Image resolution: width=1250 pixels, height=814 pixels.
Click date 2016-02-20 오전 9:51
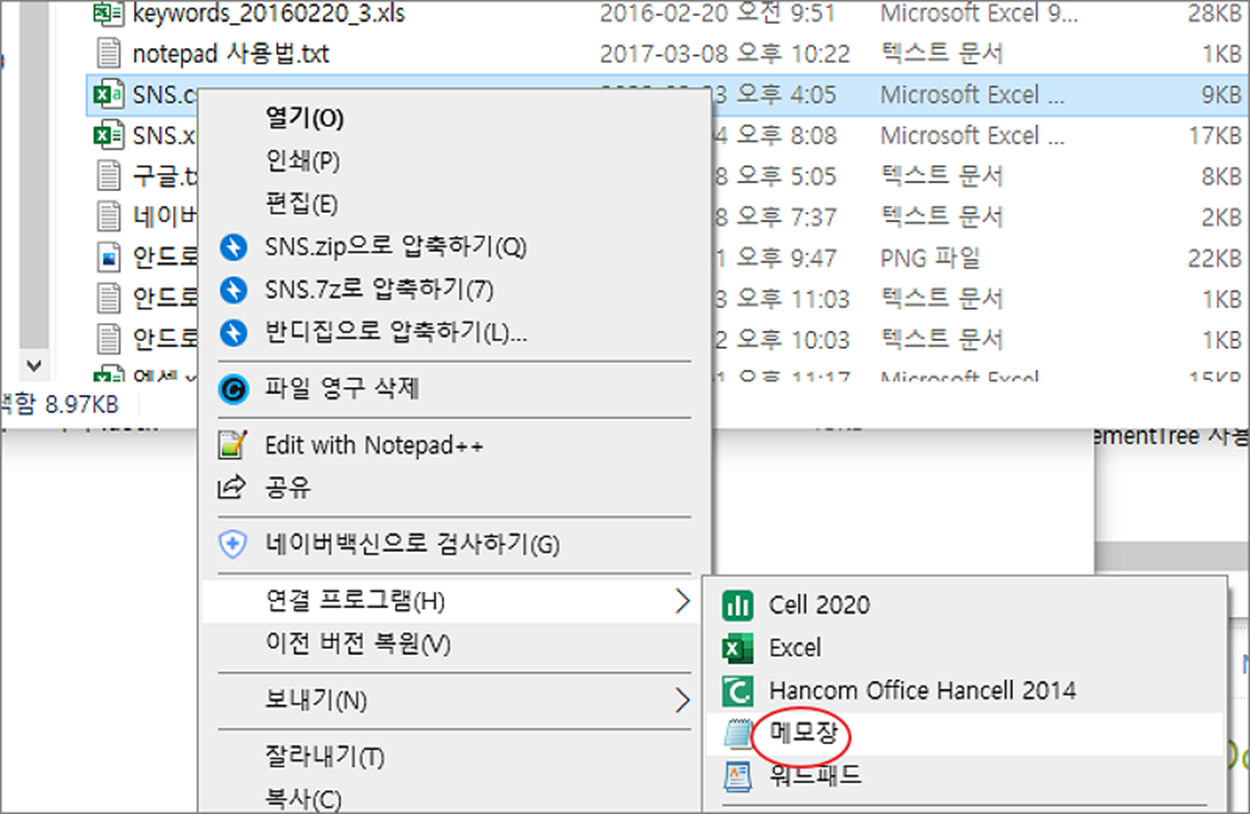pos(718,13)
